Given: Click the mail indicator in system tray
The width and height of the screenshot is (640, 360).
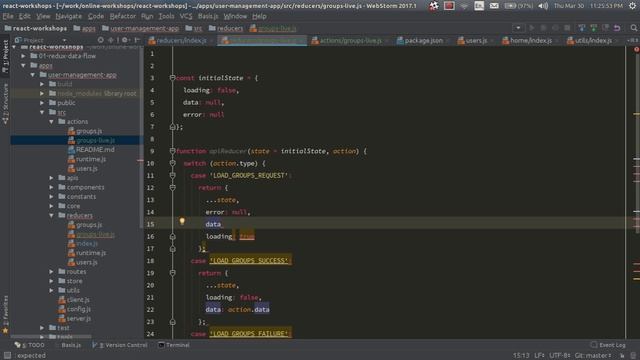Looking at the screenshot, I should click(494, 6).
